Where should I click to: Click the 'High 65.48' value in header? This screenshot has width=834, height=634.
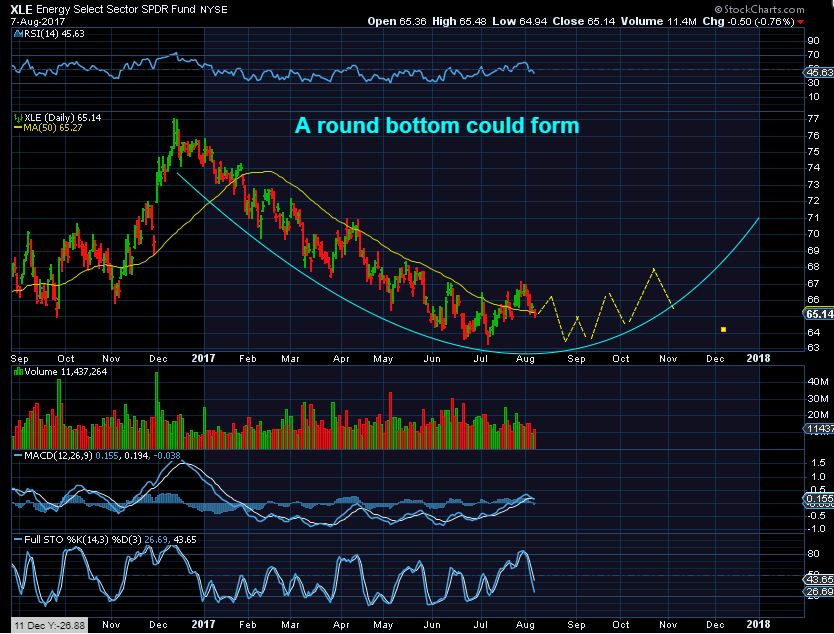(459, 21)
